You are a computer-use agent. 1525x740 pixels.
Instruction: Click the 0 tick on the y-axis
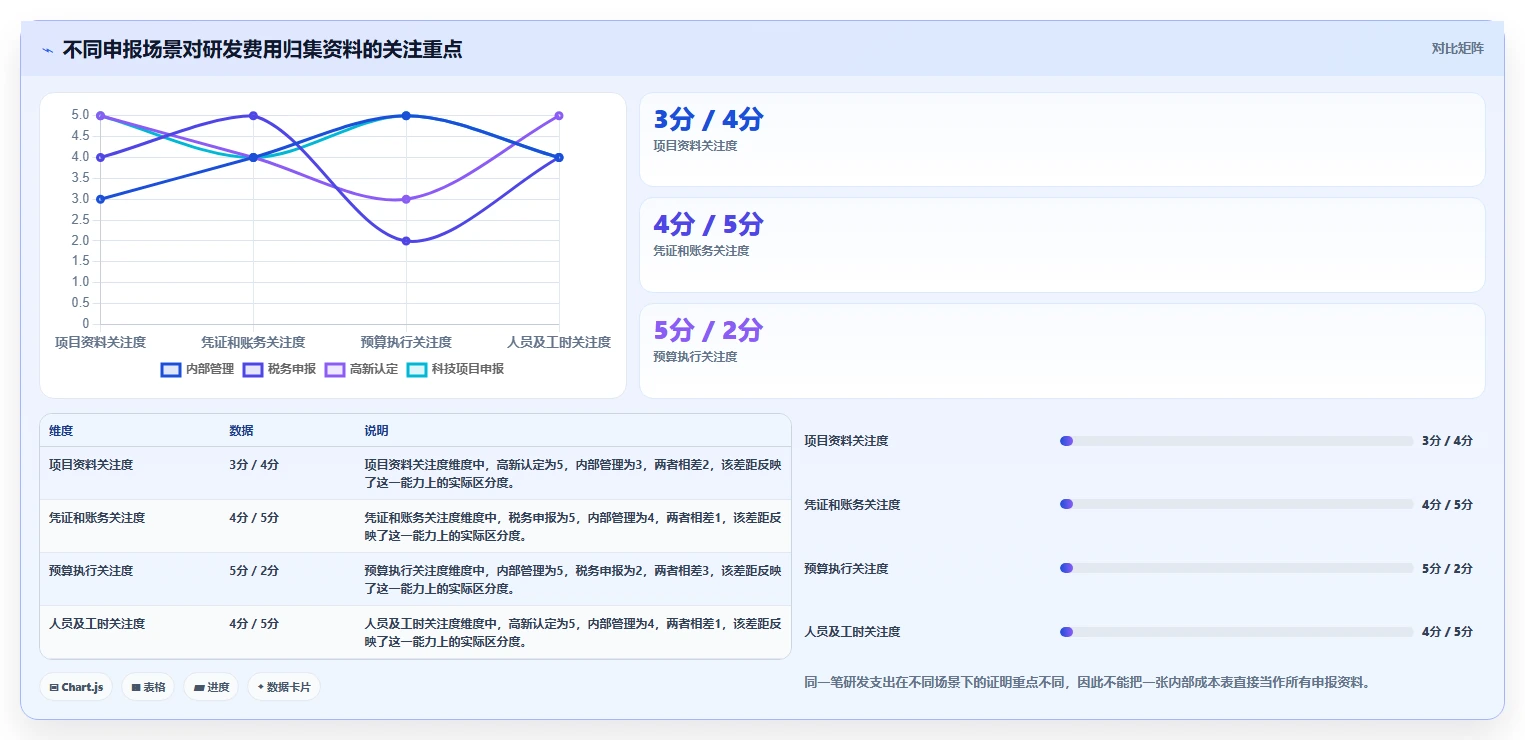86,324
